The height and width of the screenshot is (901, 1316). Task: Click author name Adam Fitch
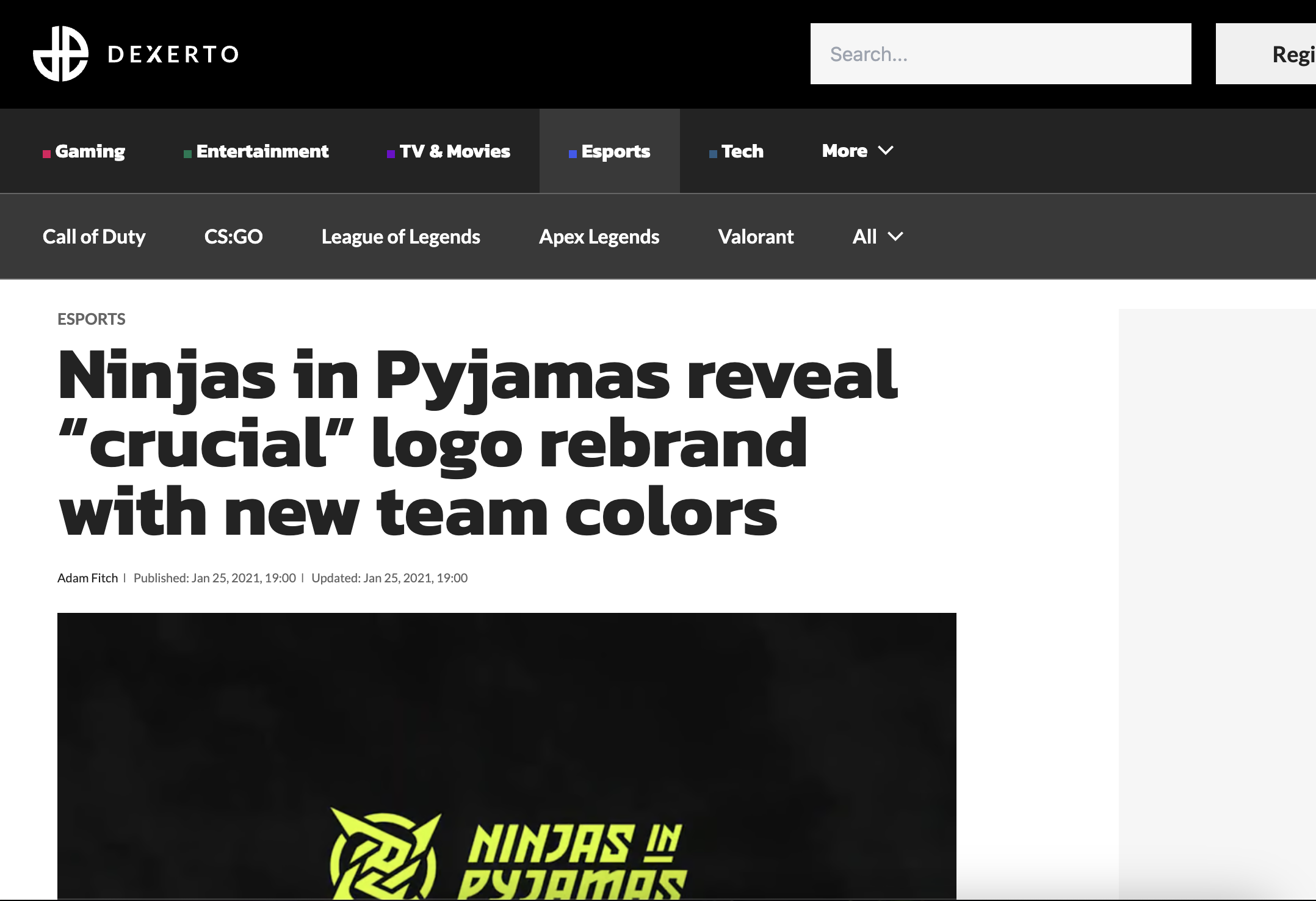[x=87, y=578]
